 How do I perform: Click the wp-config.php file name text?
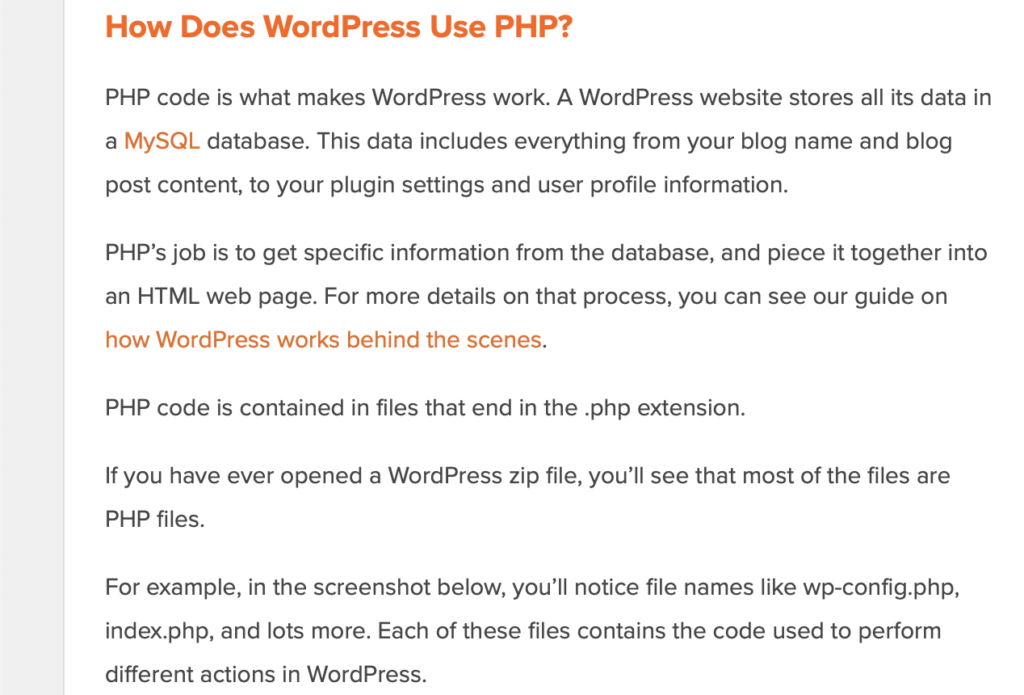click(881, 587)
